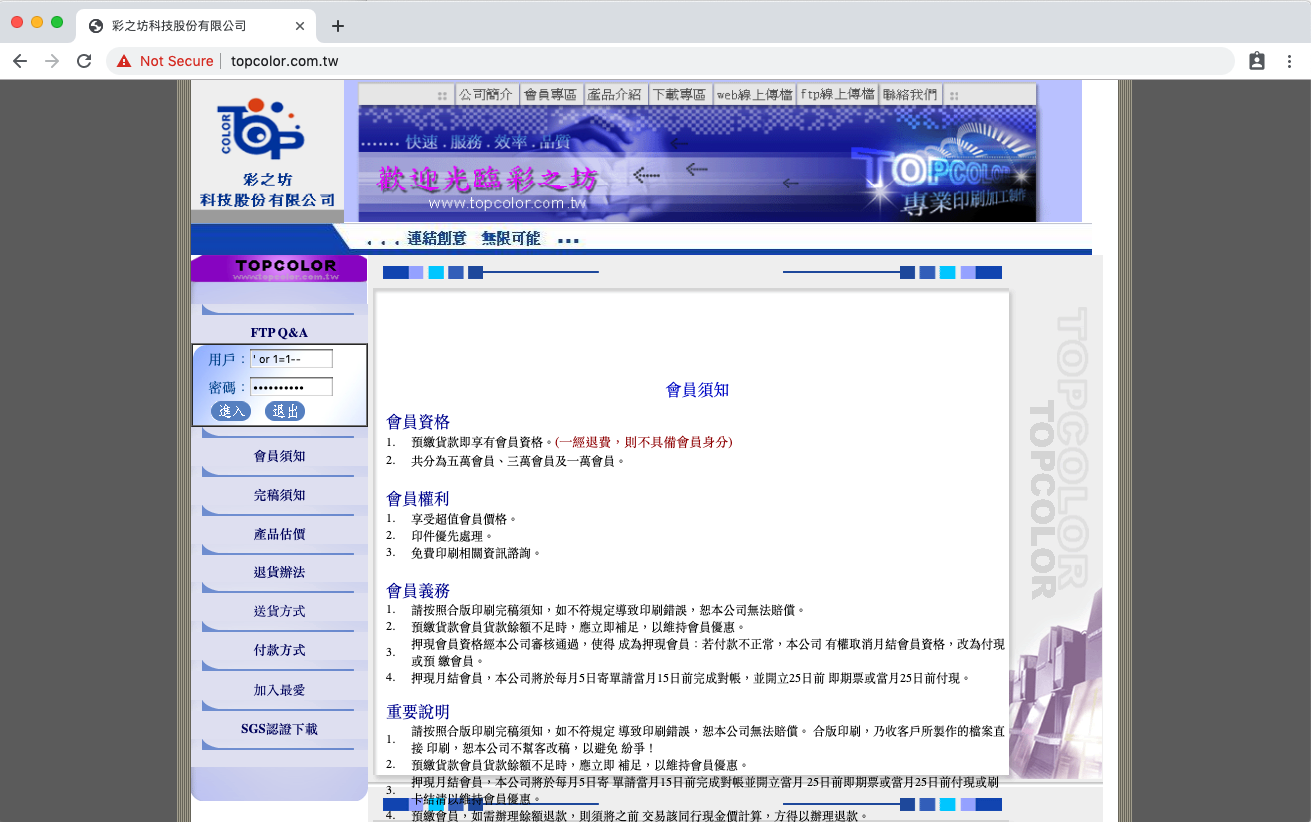Click the line 享受超值會員價格。
This screenshot has height=822, width=1311.
464,519
